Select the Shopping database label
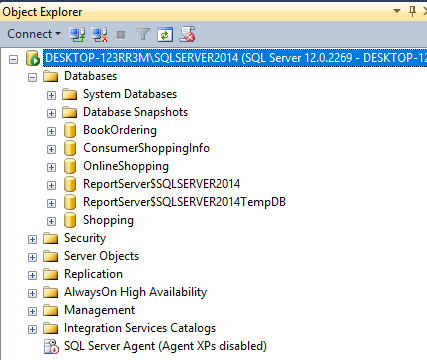 [x=108, y=220]
